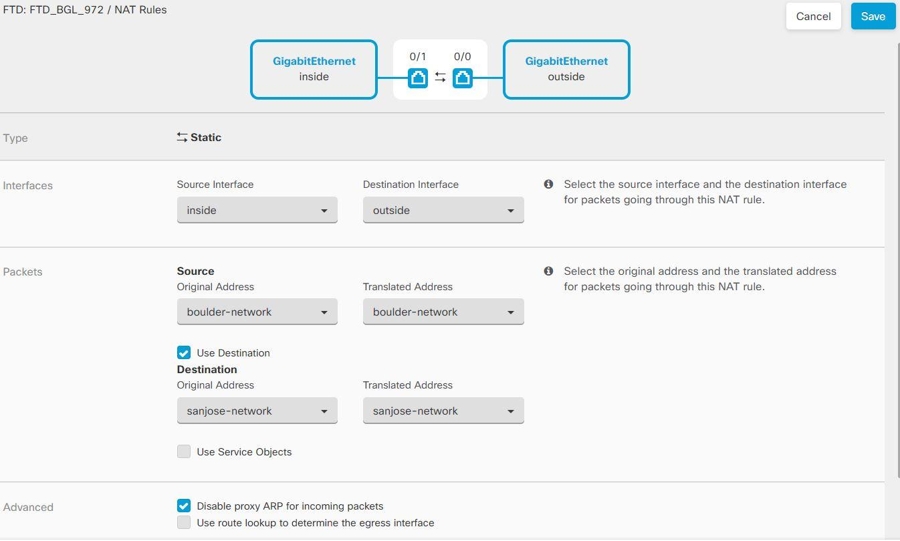Expand source Translated Address boulder-network dropdown
The width and height of the screenshot is (900, 541).
[x=443, y=312]
